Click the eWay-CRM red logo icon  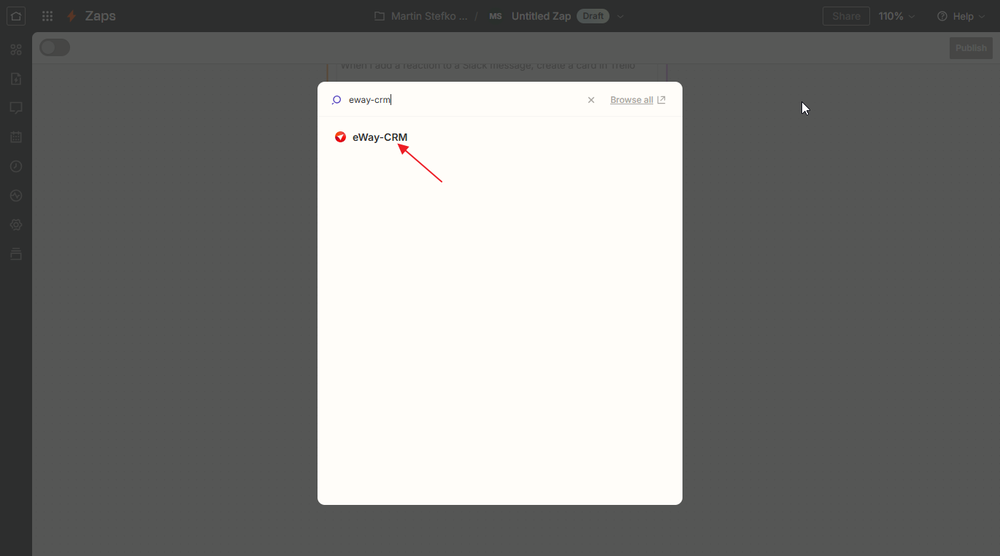tap(341, 137)
